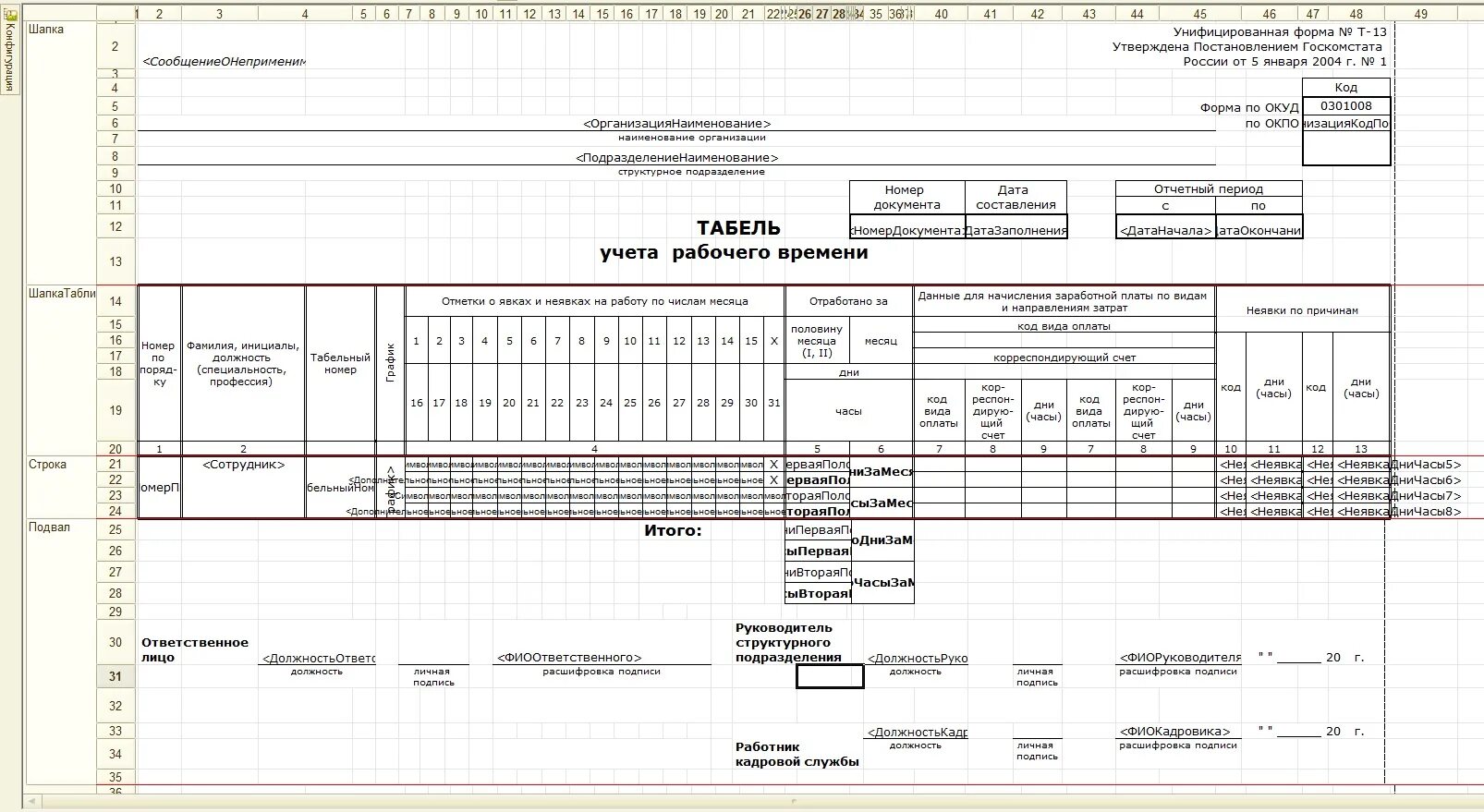This screenshot has height=812, width=1484.
Task: Click the <ФИОРуководителя parameter cell
Action: tap(1179, 658)
